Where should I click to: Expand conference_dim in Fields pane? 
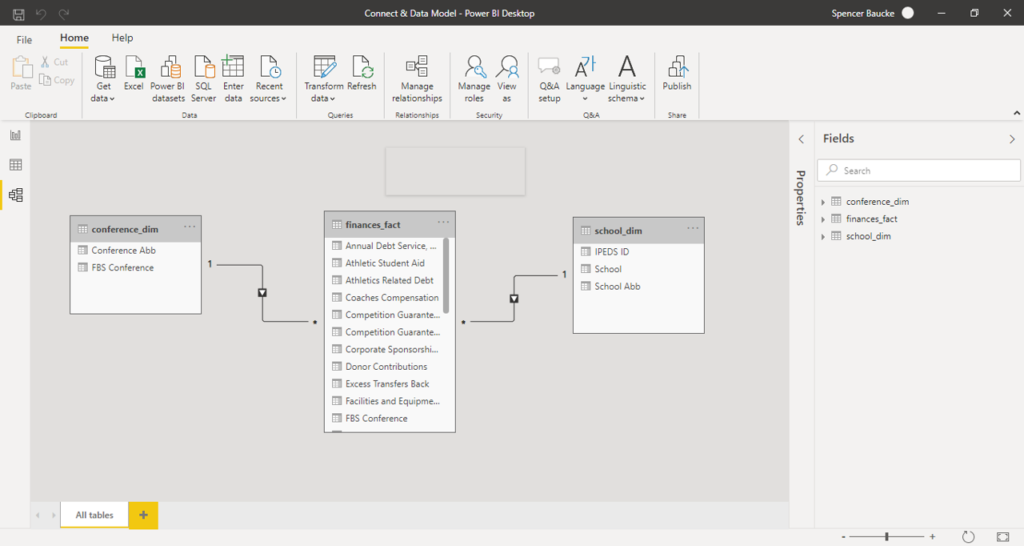(823, 202)
